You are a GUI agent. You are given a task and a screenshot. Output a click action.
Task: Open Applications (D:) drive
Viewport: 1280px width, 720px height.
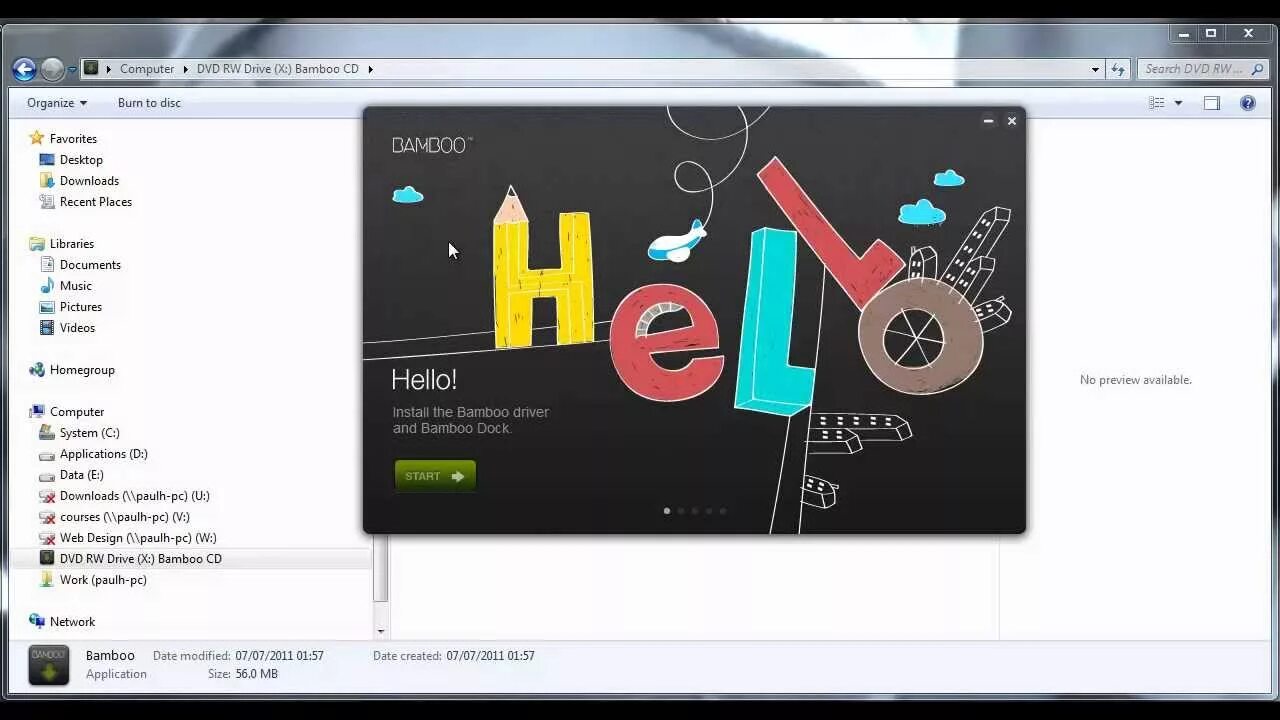click(x=103, y=454)
